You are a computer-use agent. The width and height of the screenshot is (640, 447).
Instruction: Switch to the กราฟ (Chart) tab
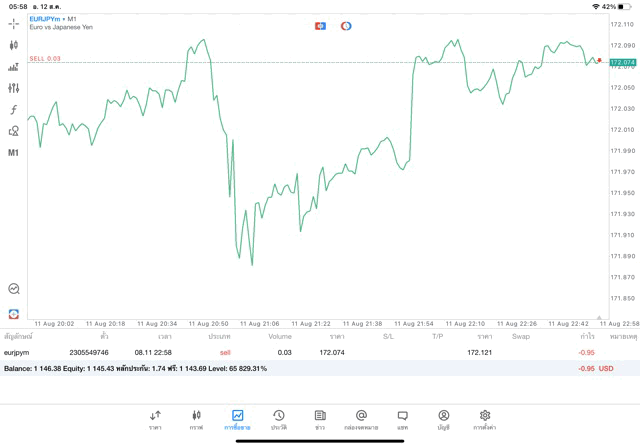(196, 419)
